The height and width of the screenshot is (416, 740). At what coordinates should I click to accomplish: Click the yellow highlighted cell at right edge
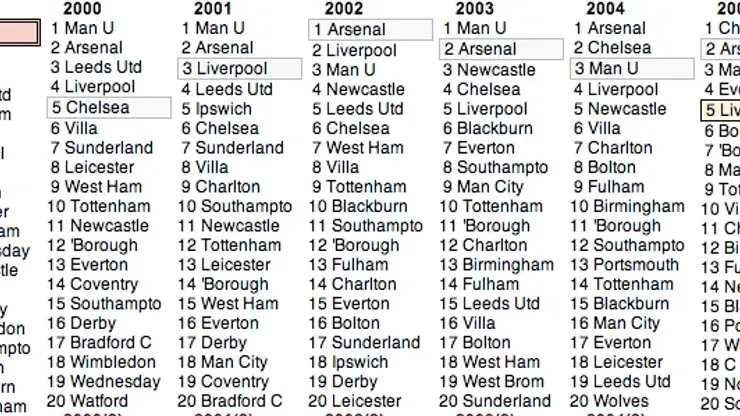[x=722, y=110]
